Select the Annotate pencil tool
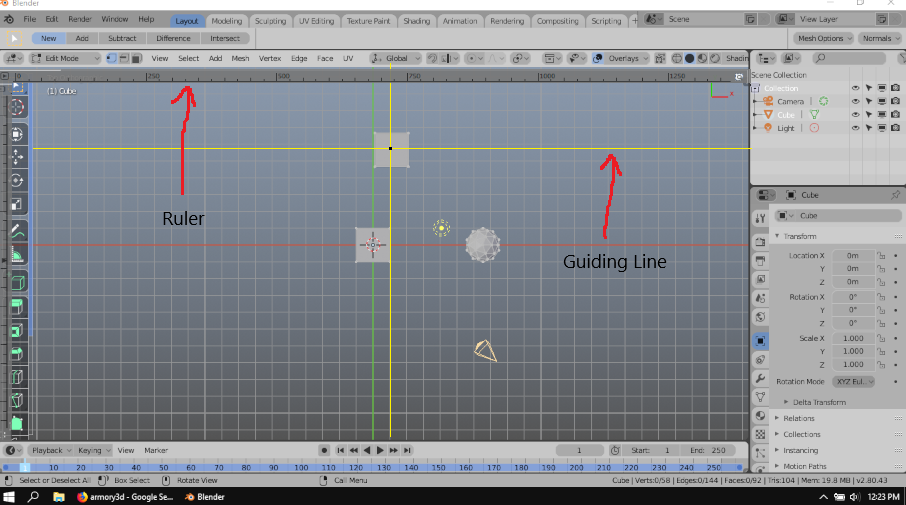Image resolution: width=906 pixels, height=505 pixels. coord(17,231)
